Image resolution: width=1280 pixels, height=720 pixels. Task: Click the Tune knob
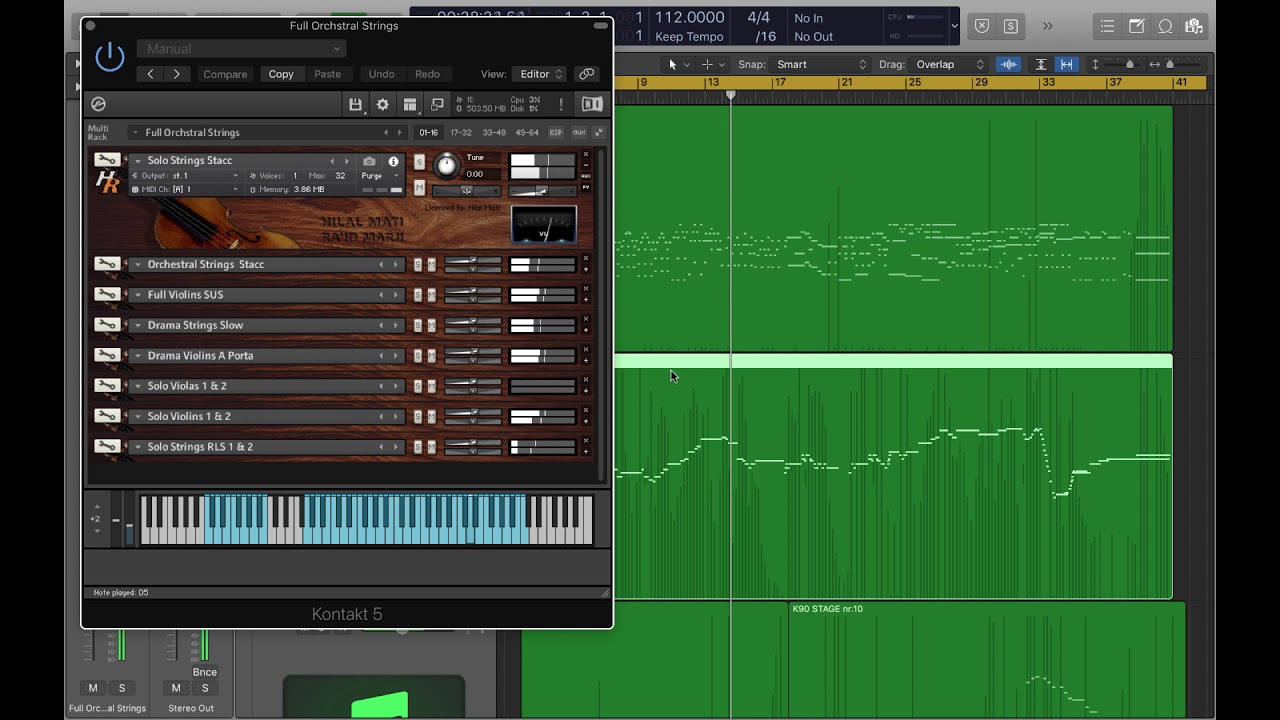446,166
